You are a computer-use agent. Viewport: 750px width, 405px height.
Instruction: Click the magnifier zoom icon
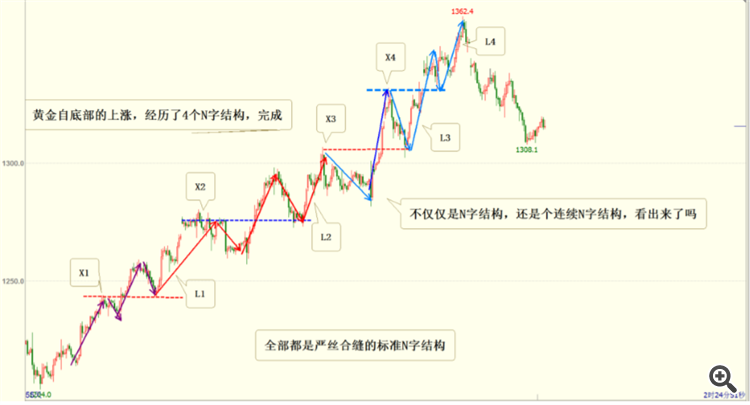coord(722,379)
